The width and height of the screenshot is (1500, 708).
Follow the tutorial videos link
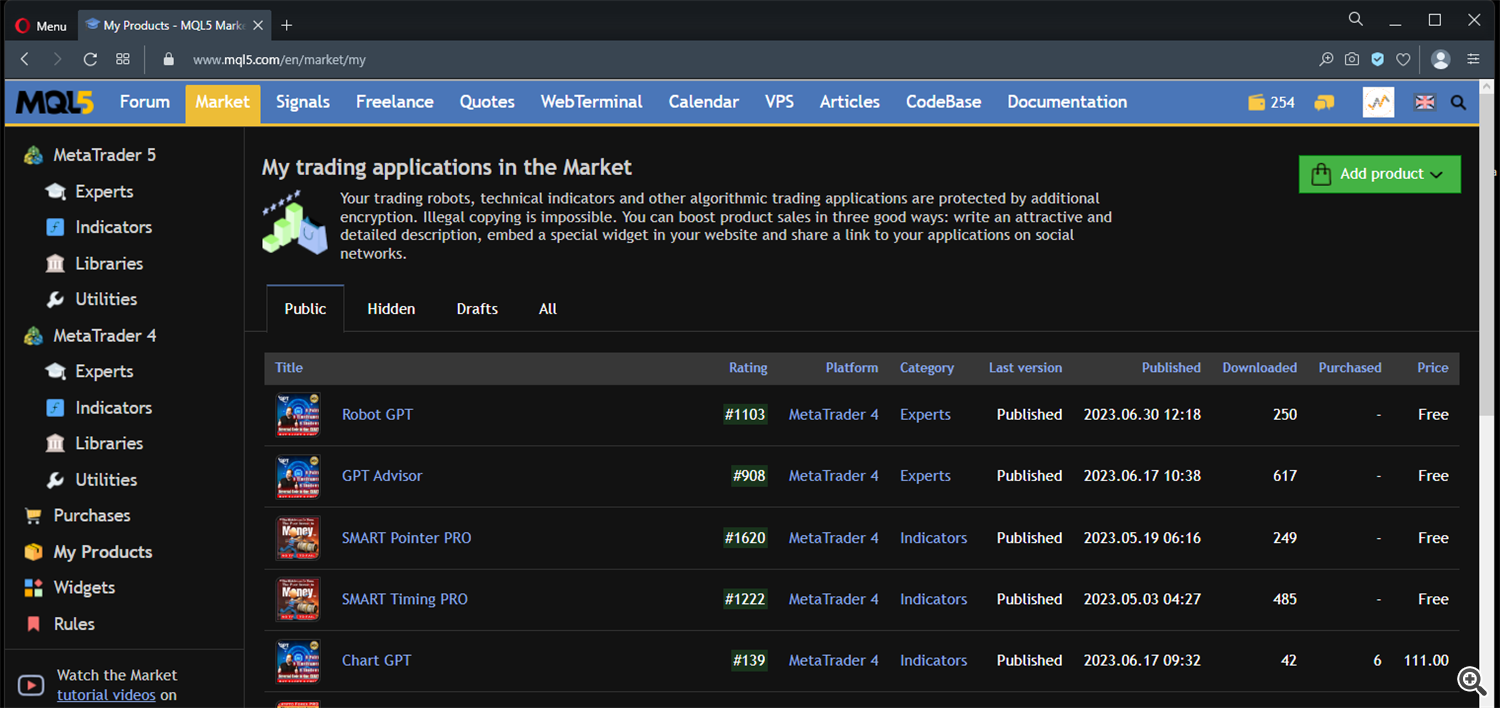coord(106,695)
